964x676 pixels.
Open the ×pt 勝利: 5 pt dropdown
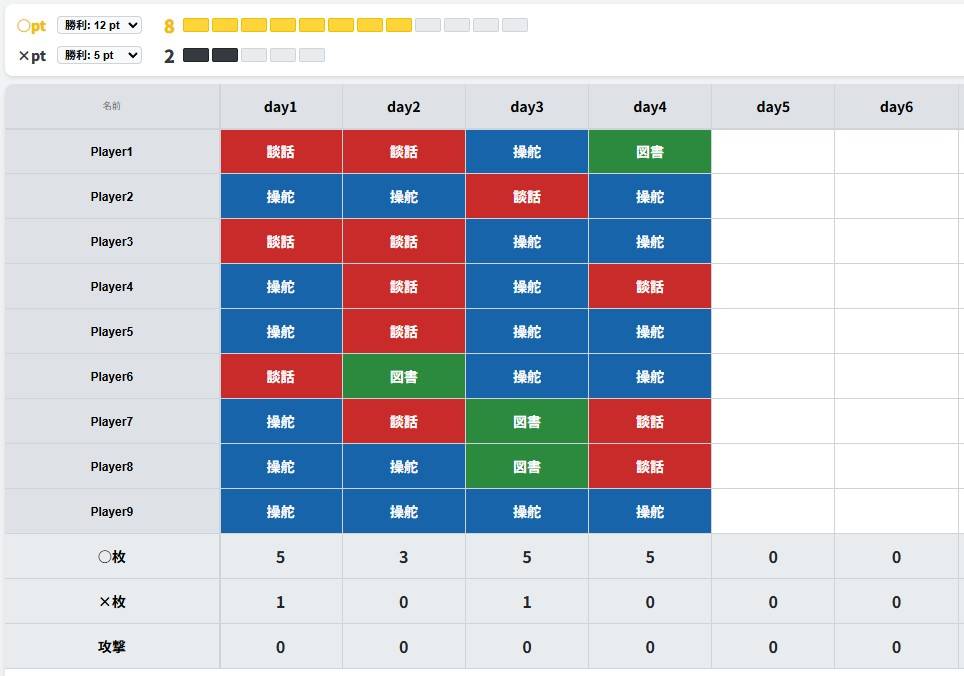99,55
